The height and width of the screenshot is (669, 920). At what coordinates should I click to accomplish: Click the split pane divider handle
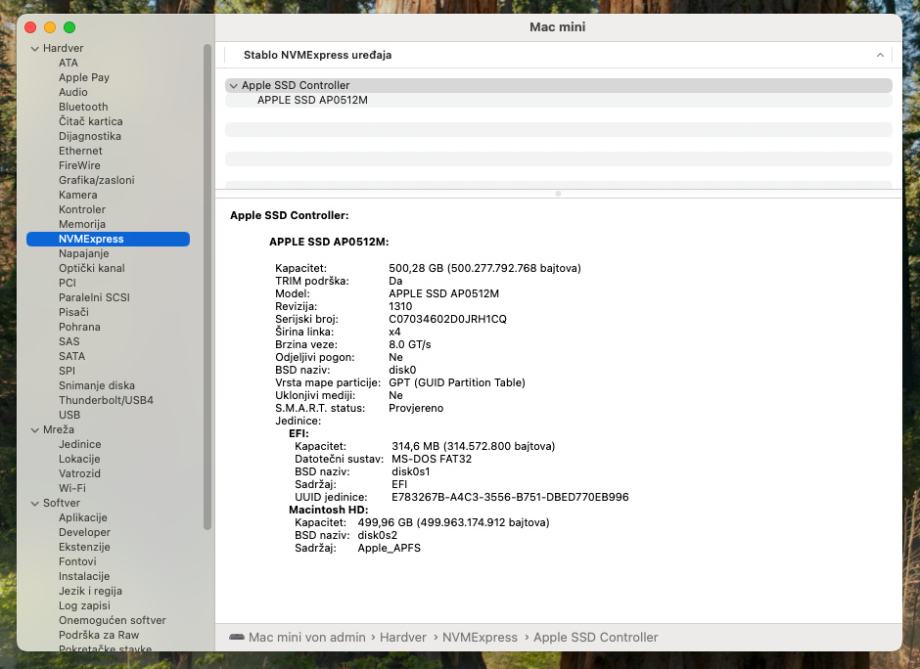pyautogui.click(x=558, y=194)
